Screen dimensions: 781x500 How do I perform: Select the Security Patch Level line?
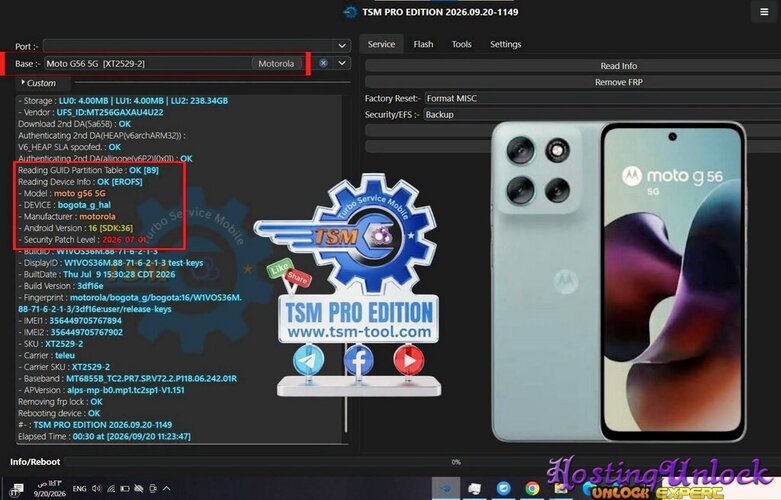click(82, 240)
